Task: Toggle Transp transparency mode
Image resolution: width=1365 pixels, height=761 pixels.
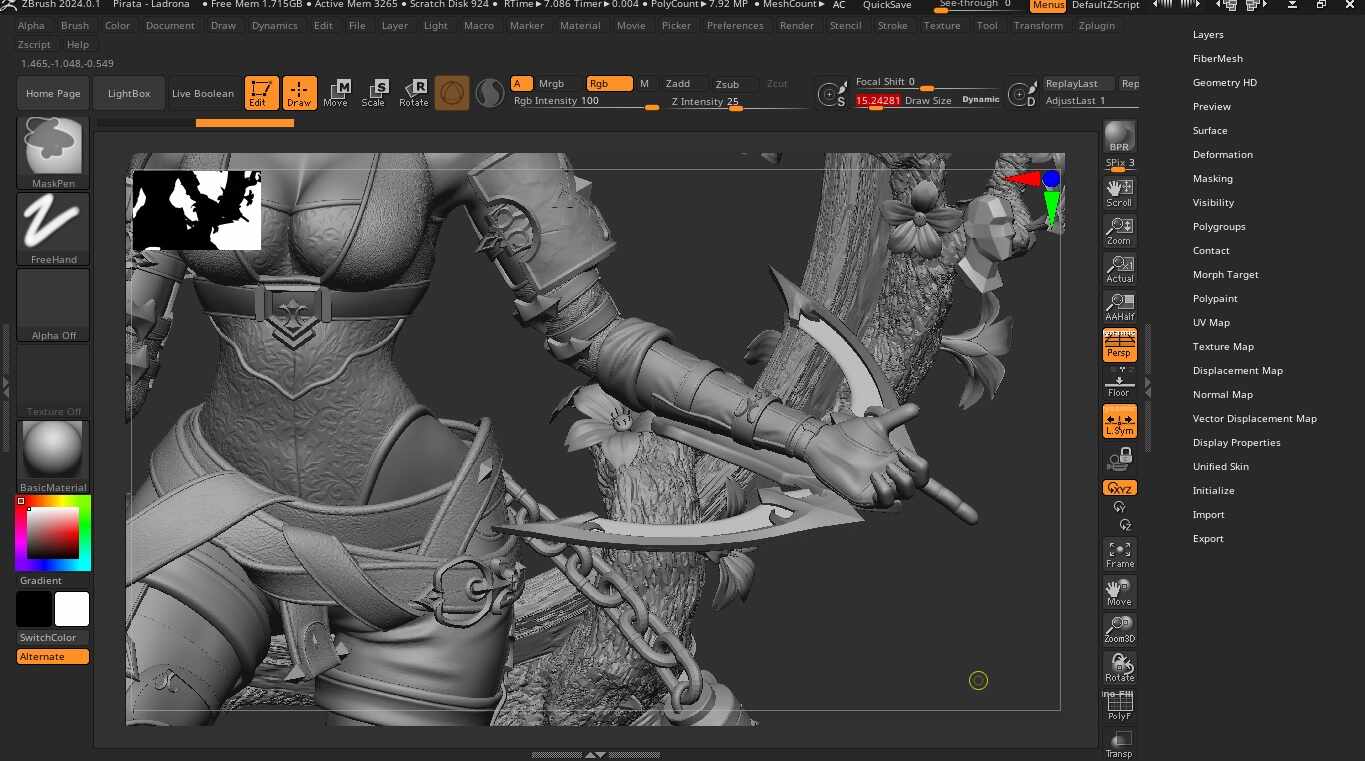Action: click(1119, 743)
